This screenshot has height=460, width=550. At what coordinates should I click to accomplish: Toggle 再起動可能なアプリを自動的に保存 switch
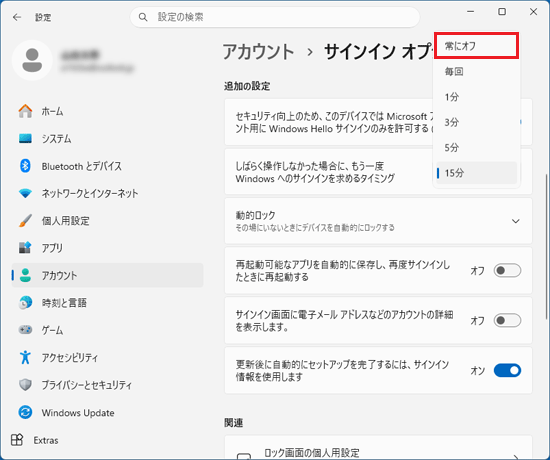507,271
